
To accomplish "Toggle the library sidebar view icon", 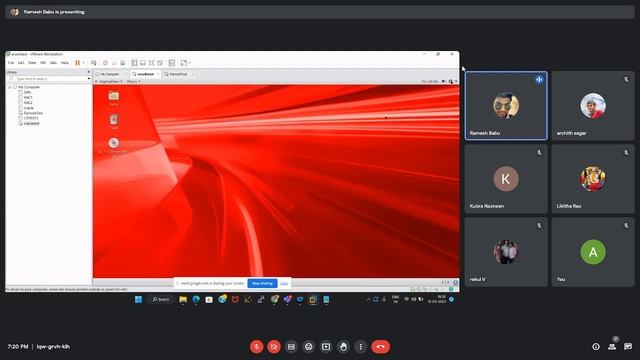I will pos(134,63).
